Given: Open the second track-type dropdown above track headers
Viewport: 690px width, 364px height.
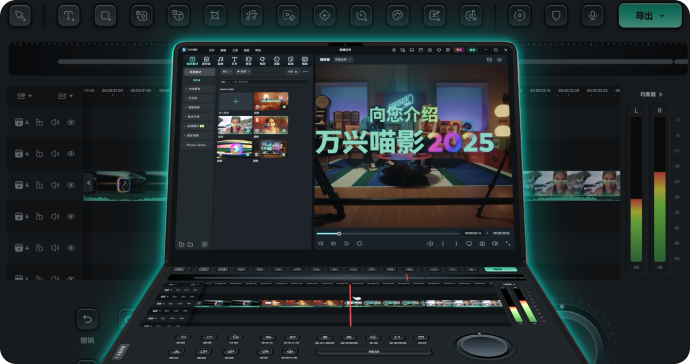Looking at the screenshot, I should 65,96.
